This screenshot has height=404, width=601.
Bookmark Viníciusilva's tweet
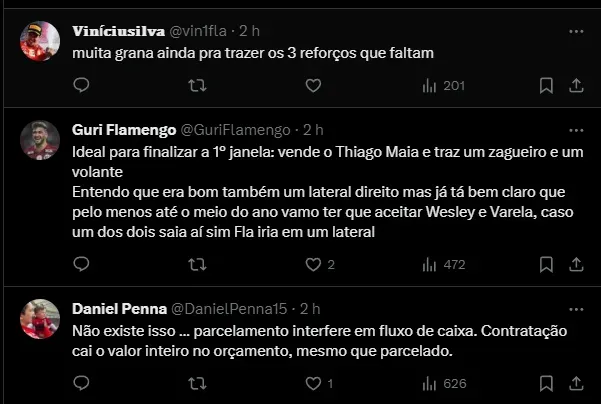[x=546, y=86]
